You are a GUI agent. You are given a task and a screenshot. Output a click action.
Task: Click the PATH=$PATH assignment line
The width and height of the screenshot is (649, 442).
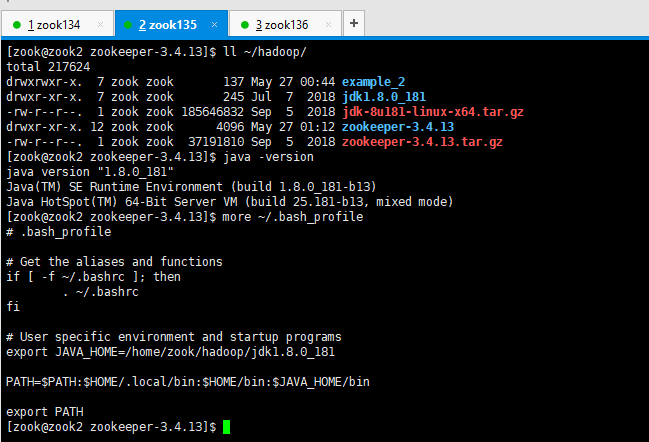(x=188, y=382)
